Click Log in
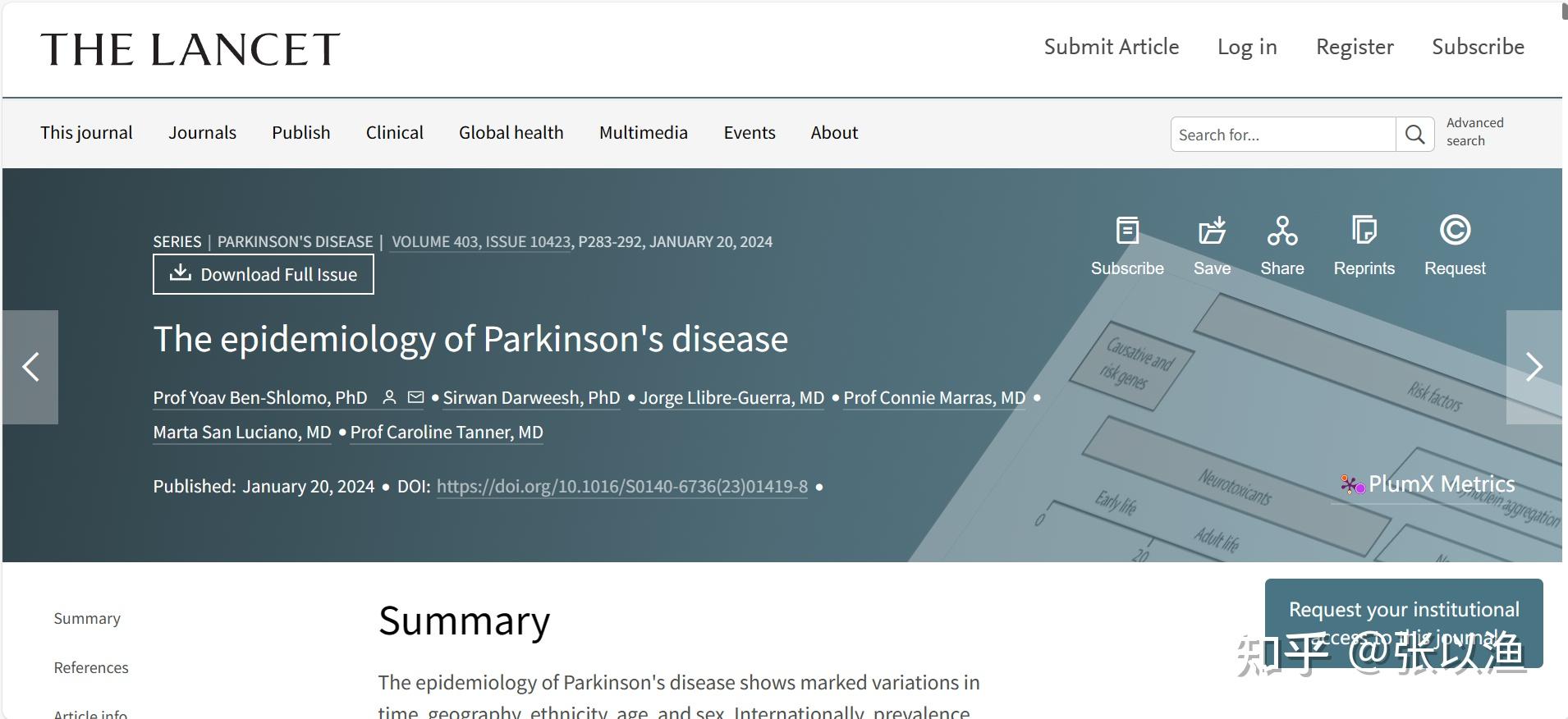 click(x=1247, y=47)
